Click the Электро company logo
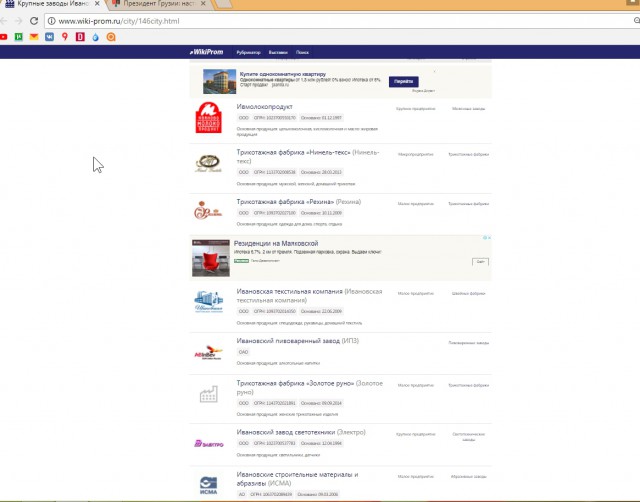 click(x=209, y=444)
